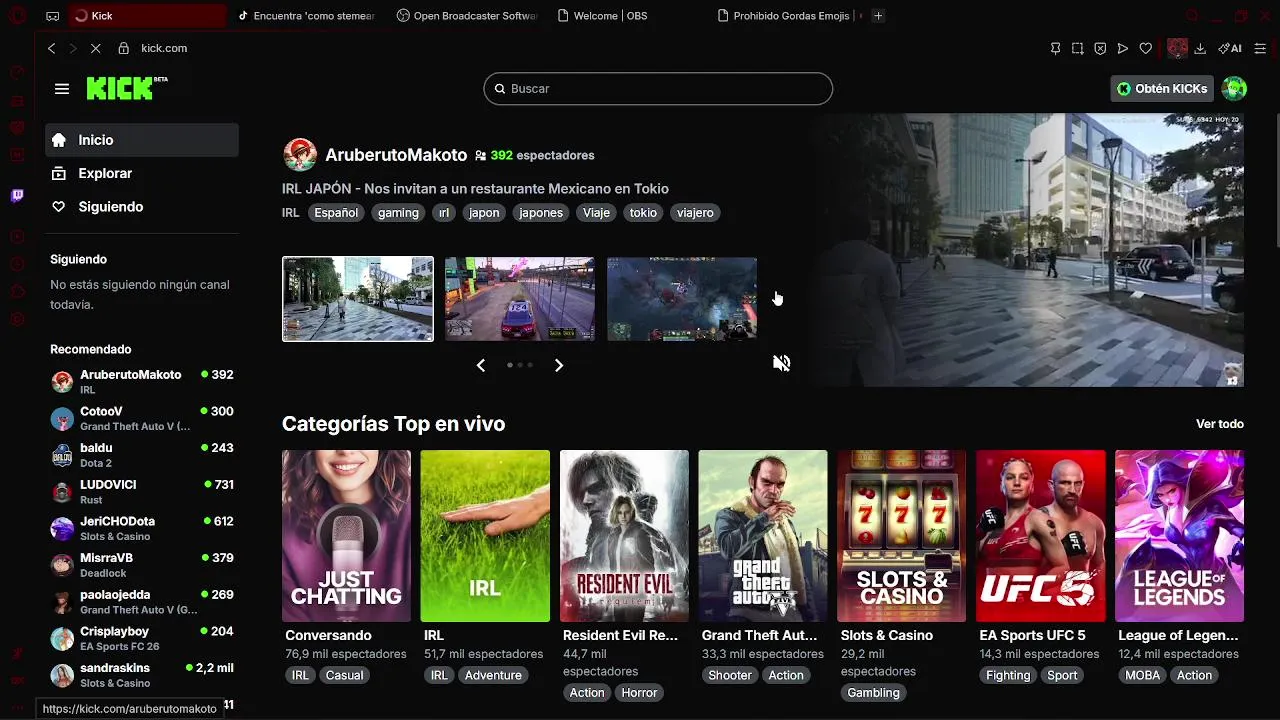This screenshot has width=1280, height=720.
Task: Open MisrraVB in recommended channels
Action: [142, 565]
